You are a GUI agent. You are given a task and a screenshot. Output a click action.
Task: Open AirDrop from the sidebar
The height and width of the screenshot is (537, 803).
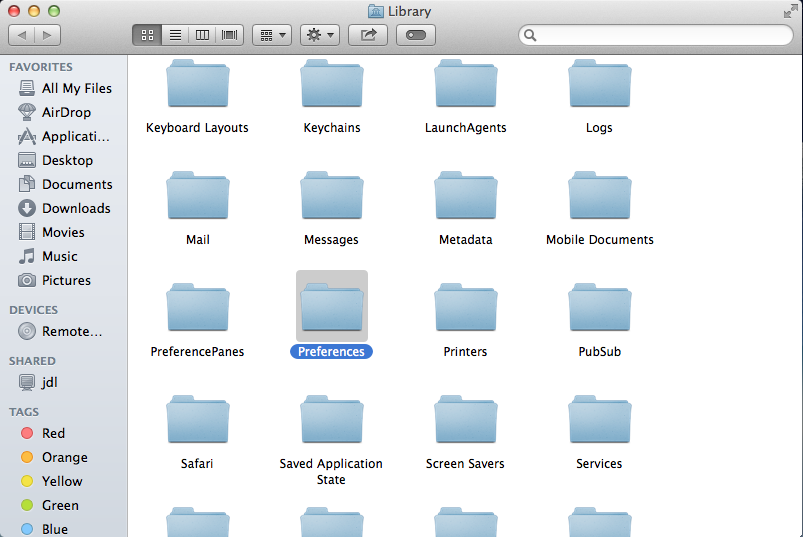point(66,112)
